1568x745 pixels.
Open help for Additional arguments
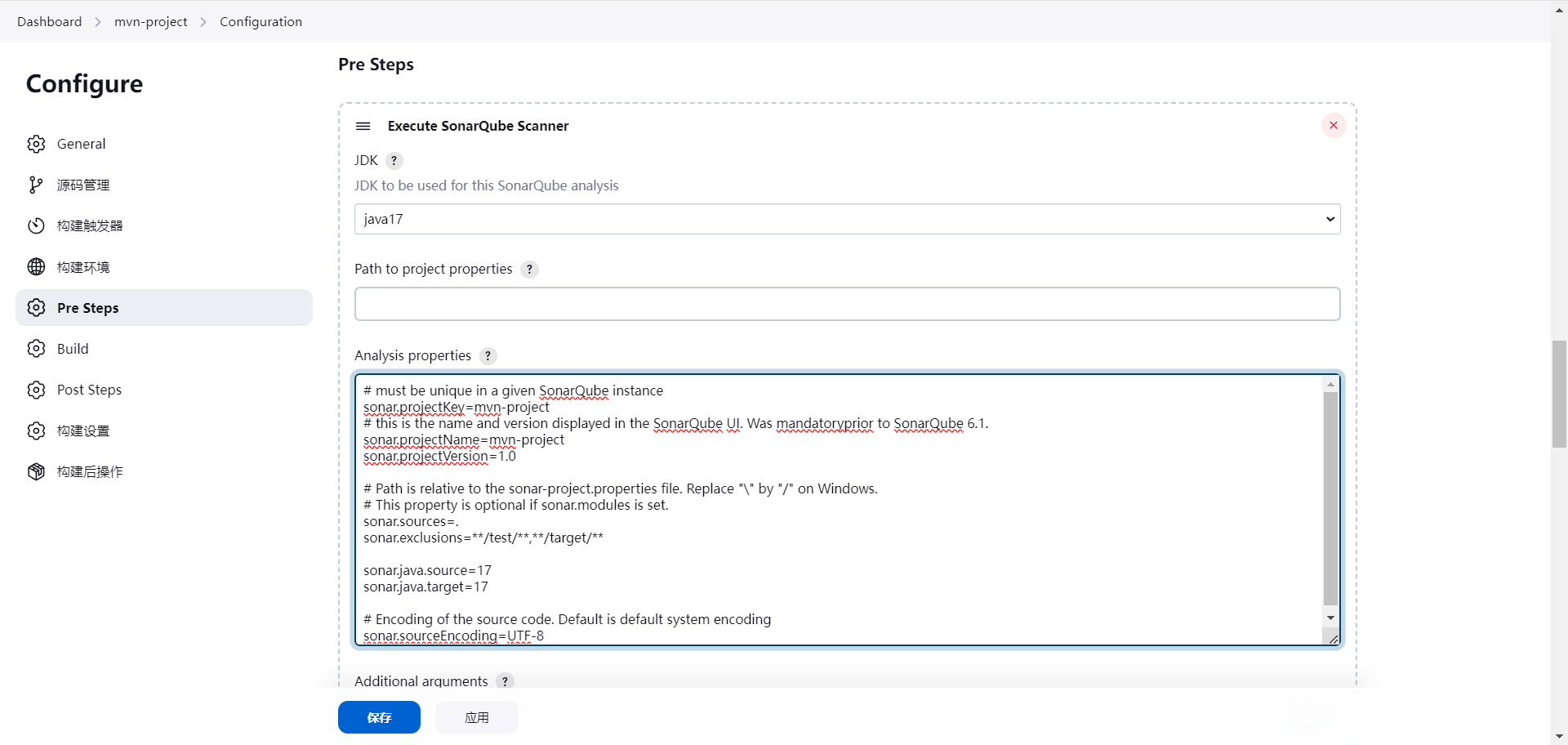coord(505,680)
